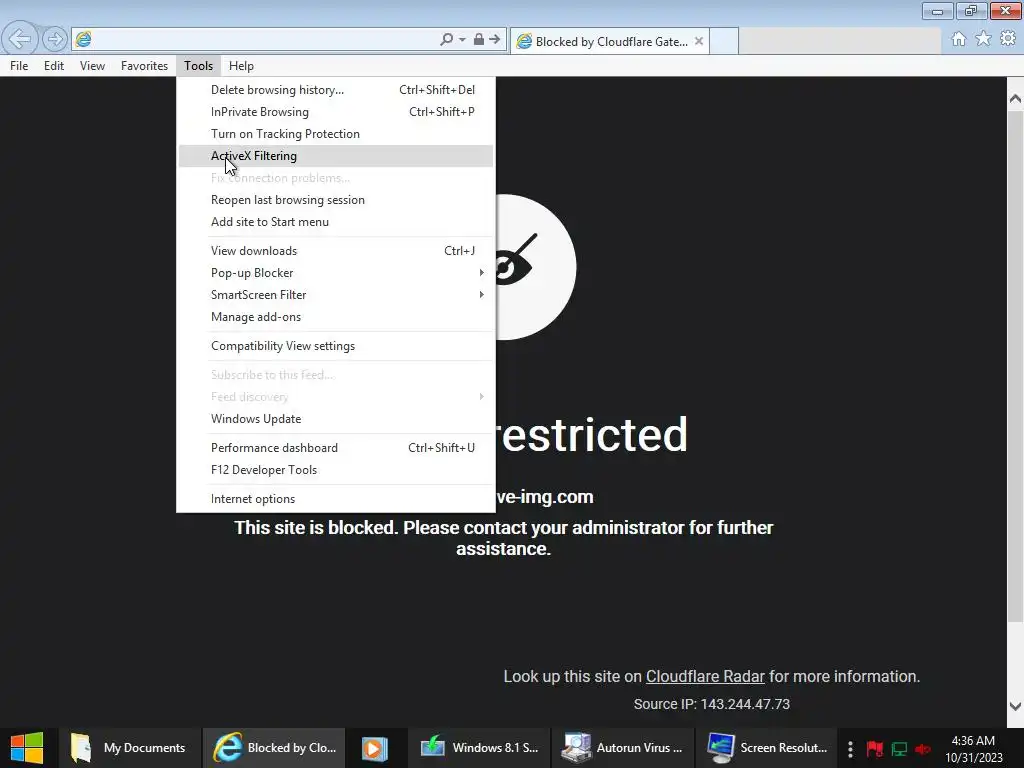Open Internet options
This screenshot has width=1024, height=768.
[x=336, y=499]
